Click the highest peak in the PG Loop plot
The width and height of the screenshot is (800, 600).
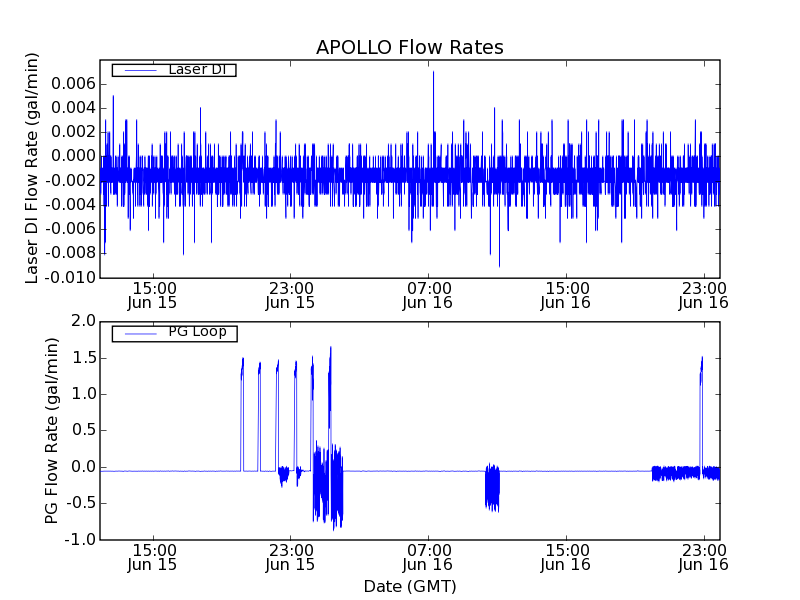coord(330,350)
